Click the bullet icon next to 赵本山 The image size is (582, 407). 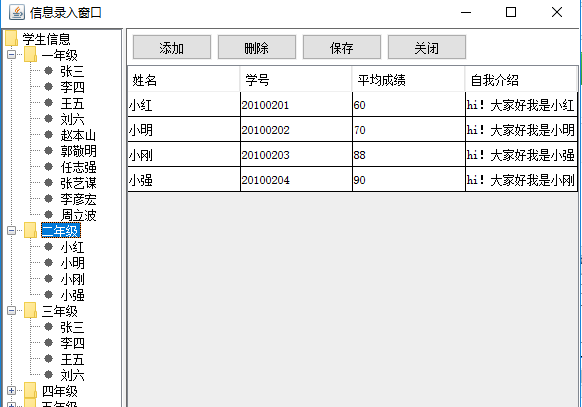coord(48,135)
